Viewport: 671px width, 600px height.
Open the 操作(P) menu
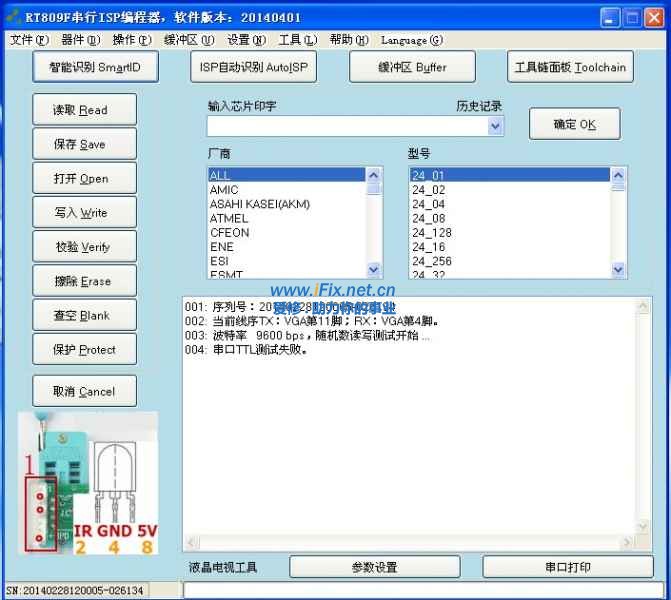click(x=132, y=40)
